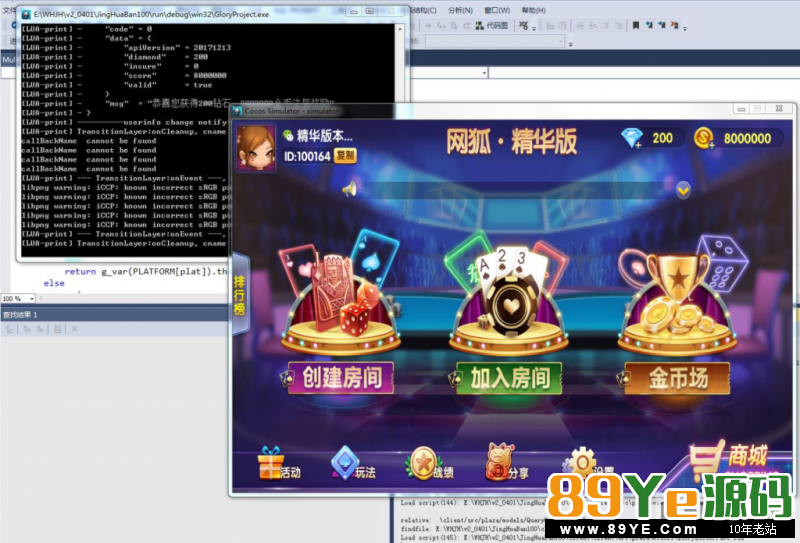Click the clear-all X icon in find results
The width and height of the screenshot is (800, 543).
74,329
